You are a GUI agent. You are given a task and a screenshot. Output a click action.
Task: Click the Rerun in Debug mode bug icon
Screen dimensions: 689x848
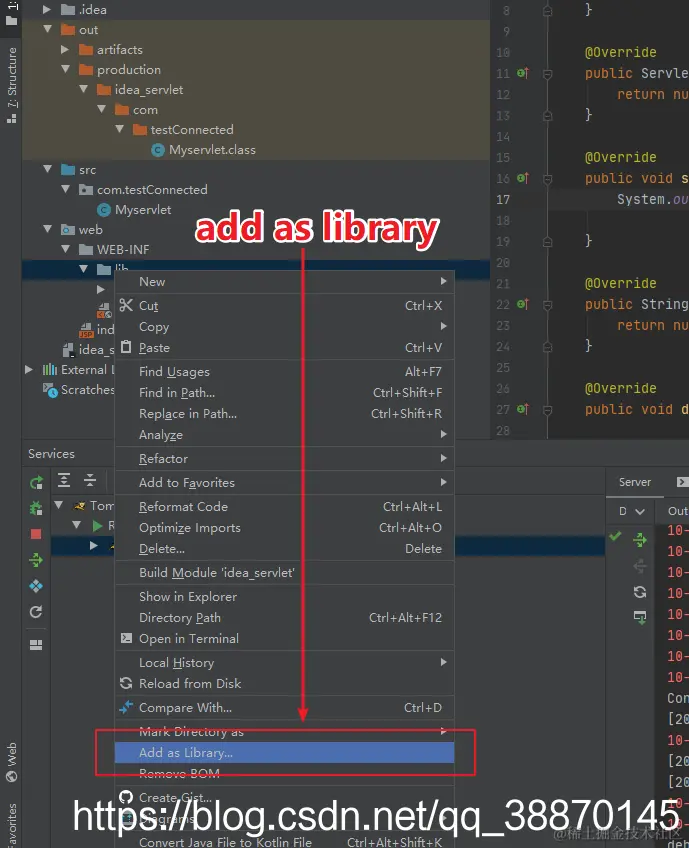pos(36,508)
